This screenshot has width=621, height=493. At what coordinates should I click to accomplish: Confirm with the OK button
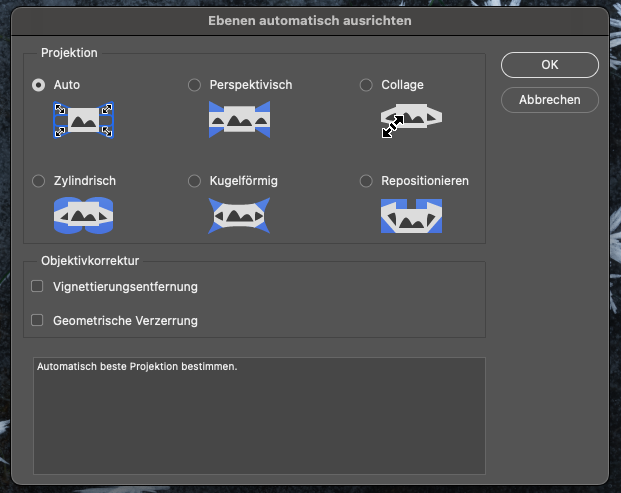click(x=550, y=65)
